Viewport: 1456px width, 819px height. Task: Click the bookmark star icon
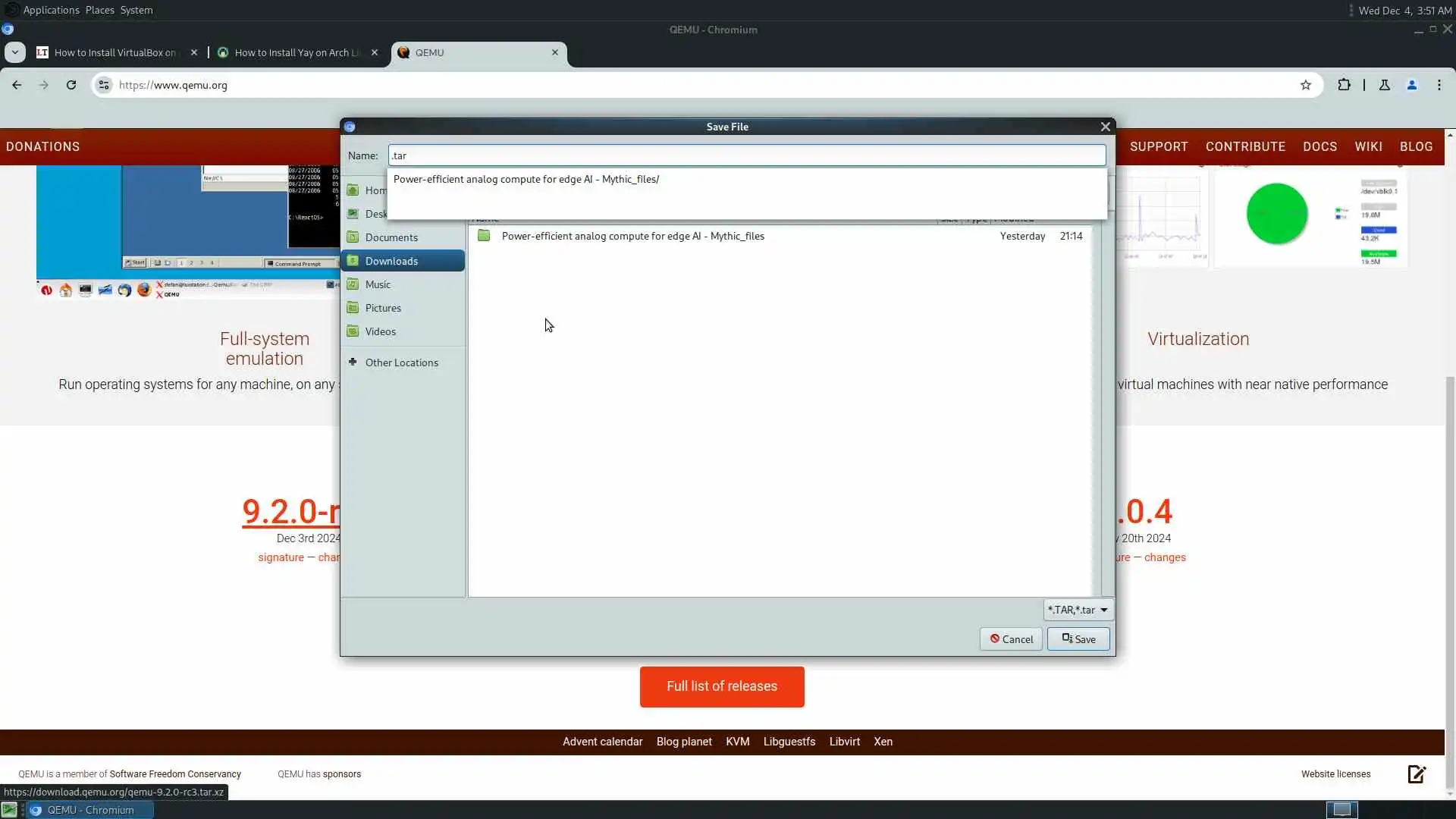[1305, 85]
